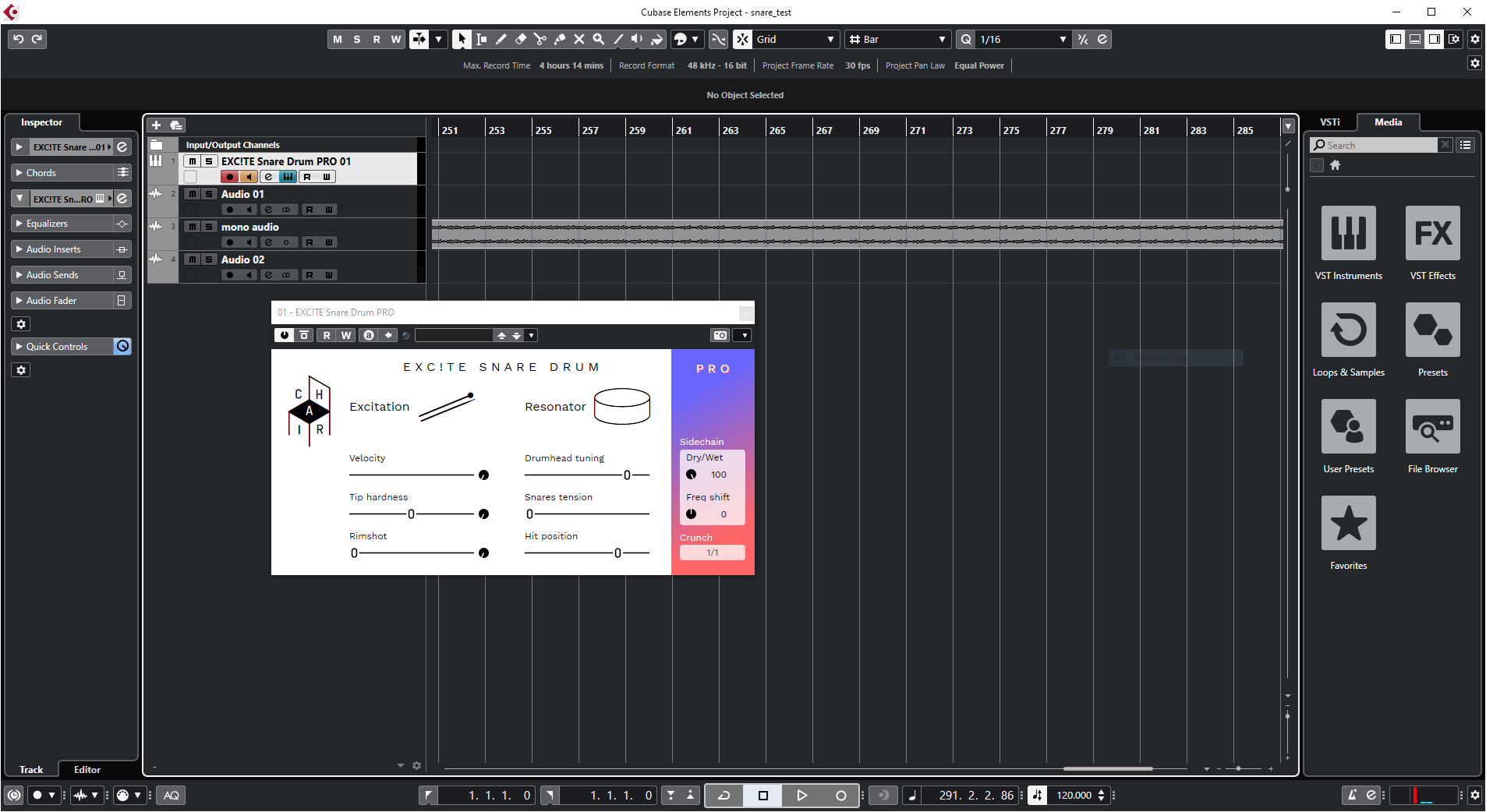1486x812 pixels.
Task: Select the Line tool
Action: click(x=617, y=39)
